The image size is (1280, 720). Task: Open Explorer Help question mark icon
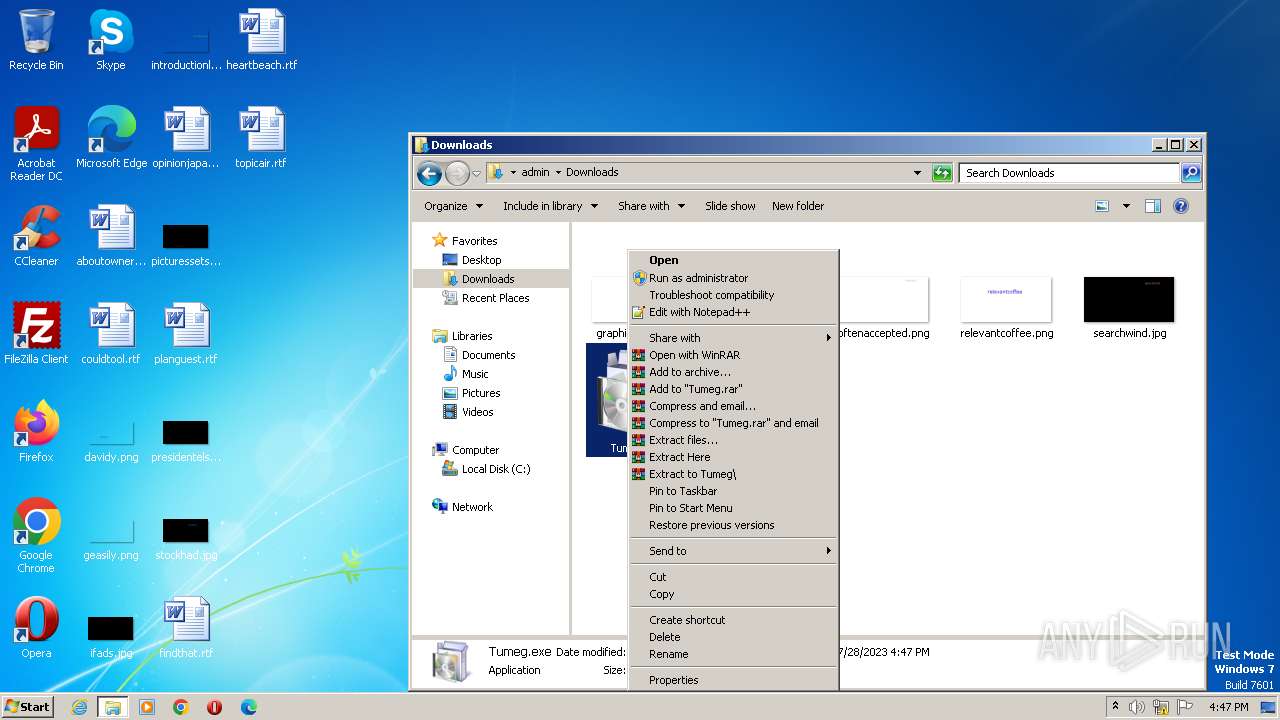(x=1180, y=206)
